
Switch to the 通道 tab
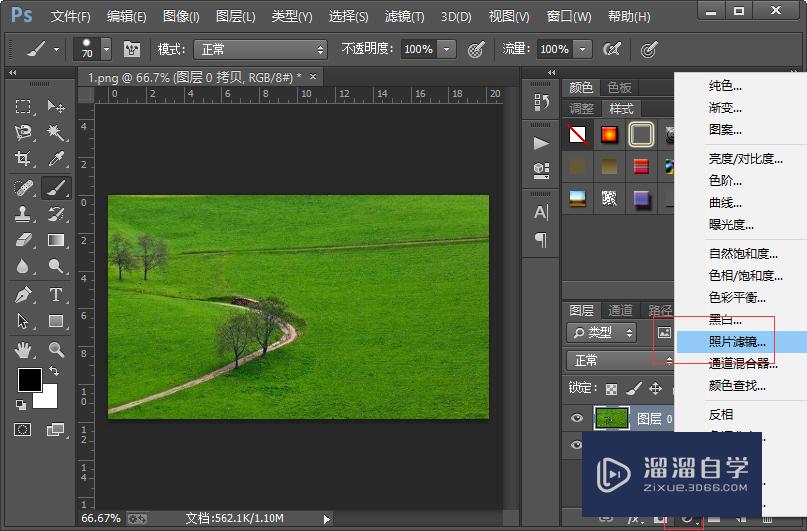(621, 310)
